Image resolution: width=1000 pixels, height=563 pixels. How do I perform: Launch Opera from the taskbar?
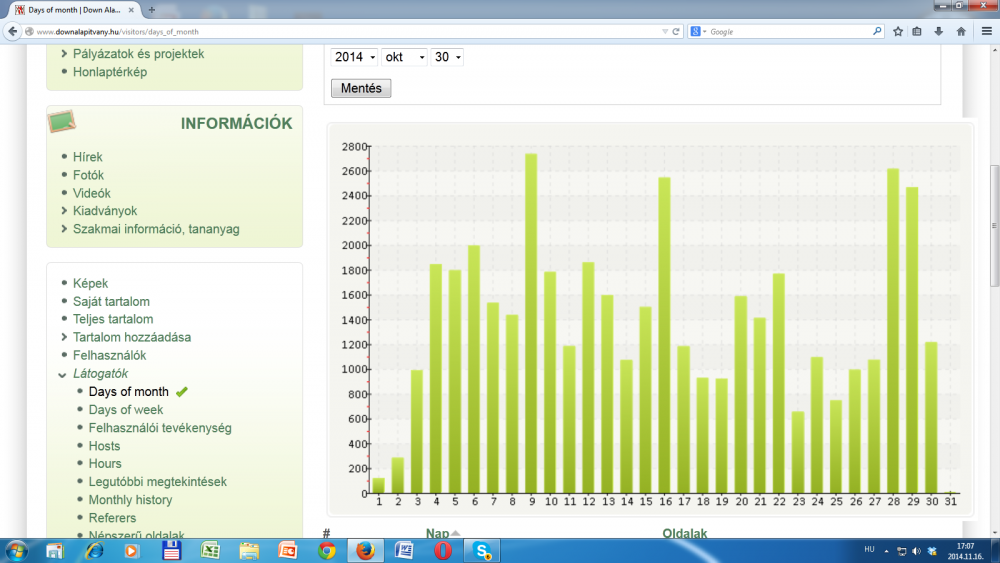tap(442, 550)
